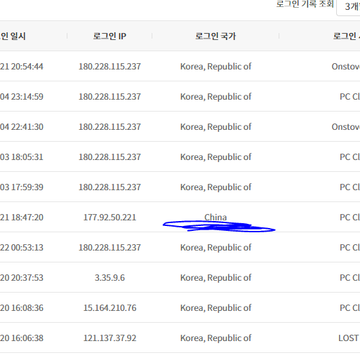Click the country cell in the 15.164.210.76 row
Image resolution: width=360 pixels, height=360 pixels.
click(216, 308)
